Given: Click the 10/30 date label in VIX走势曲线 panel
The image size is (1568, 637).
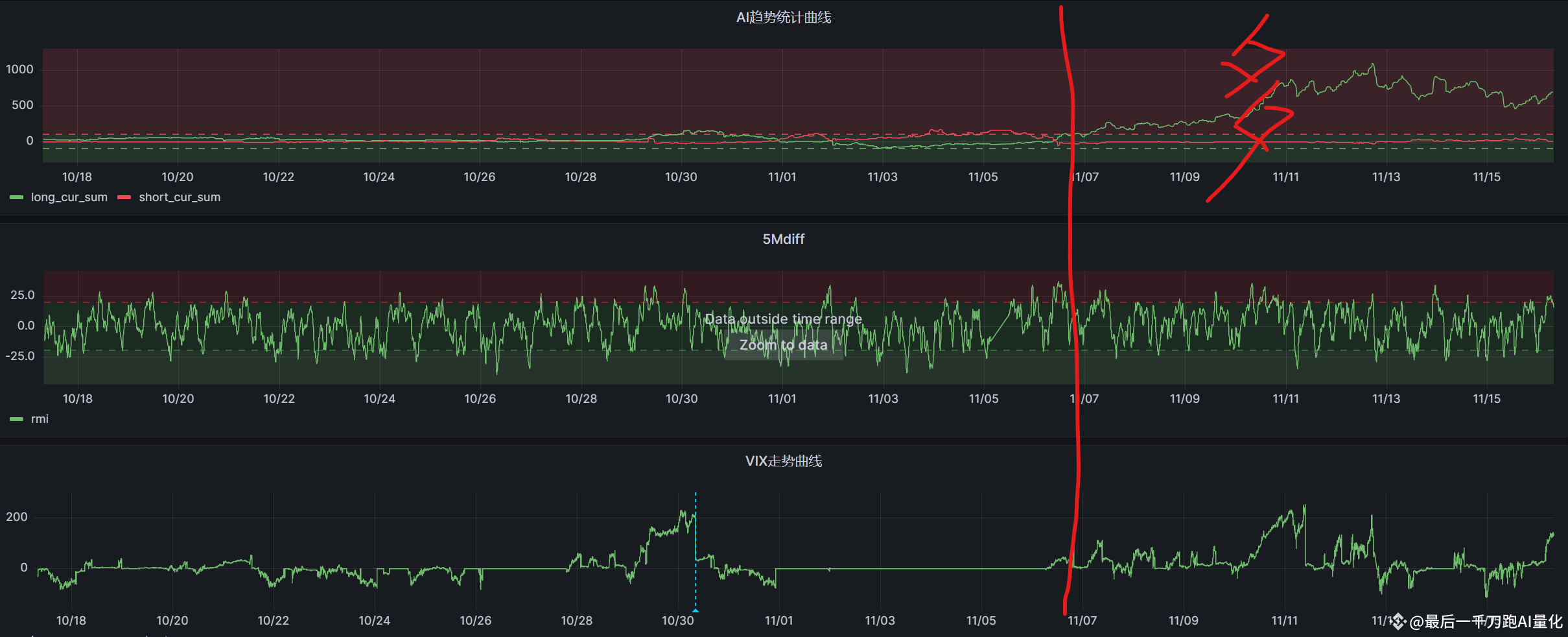Looking at the screenshot, I should tap(678, 621).
